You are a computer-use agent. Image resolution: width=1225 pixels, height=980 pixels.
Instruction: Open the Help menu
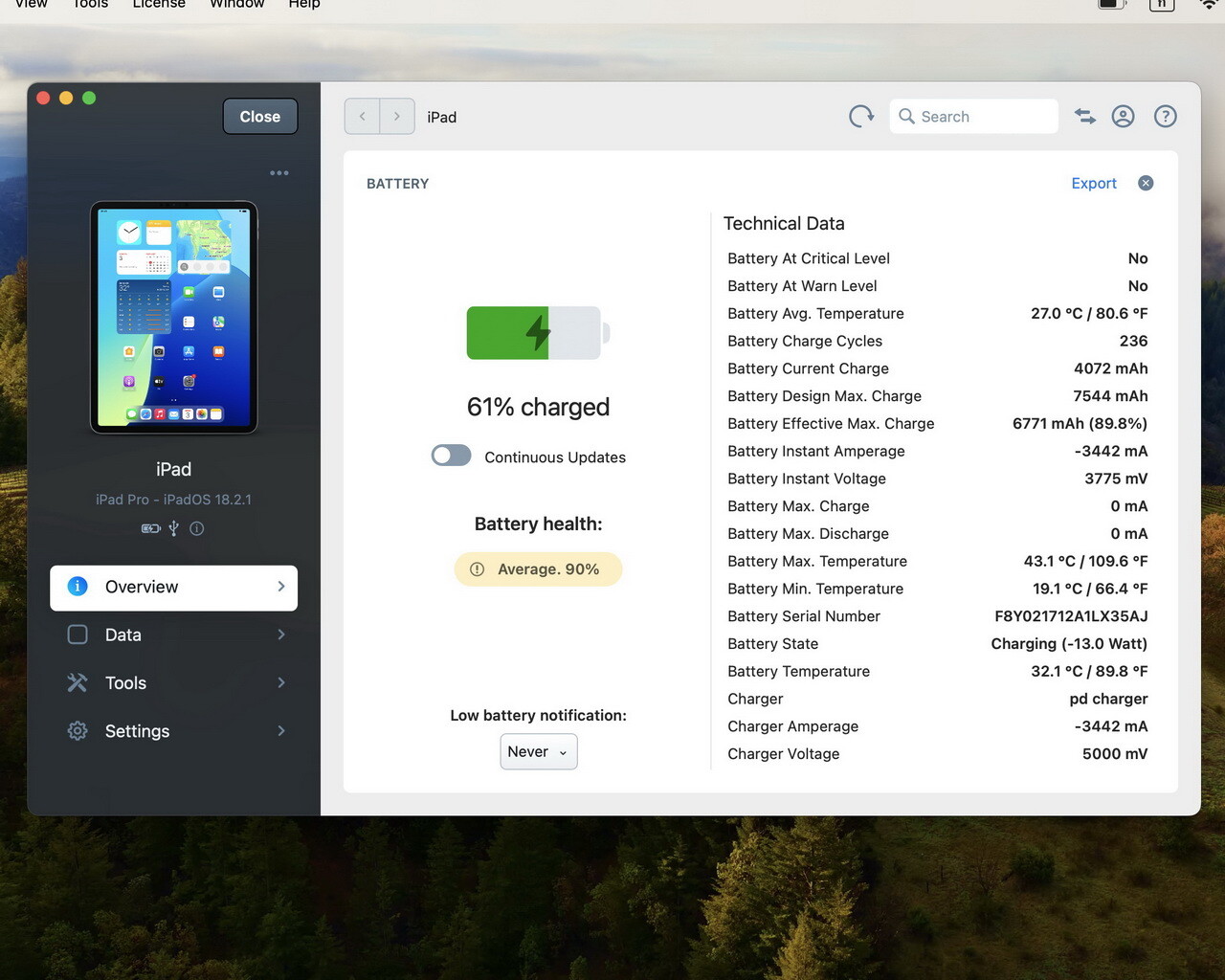coord(304,4)
